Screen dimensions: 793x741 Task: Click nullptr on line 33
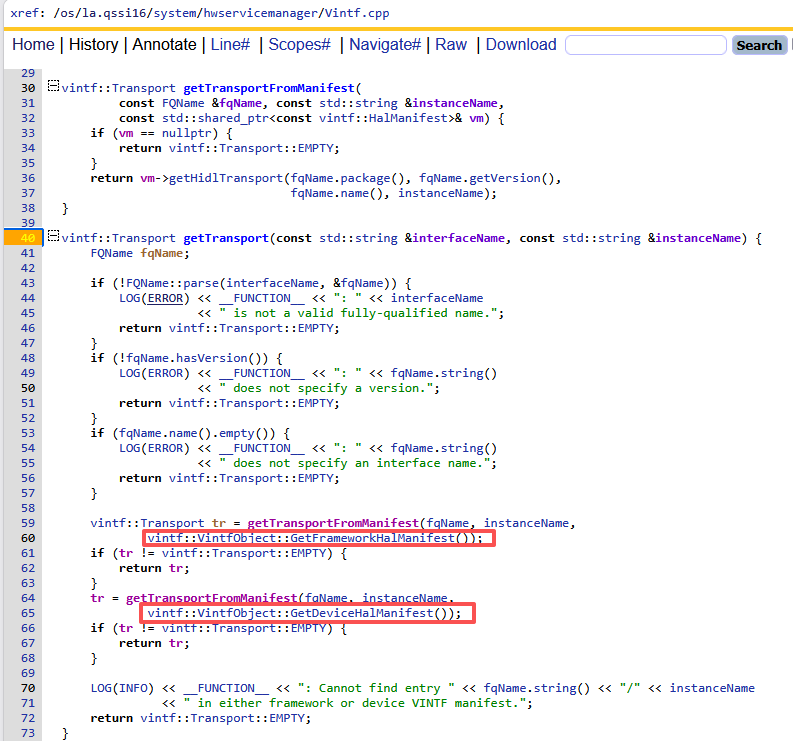pos(187,133)
